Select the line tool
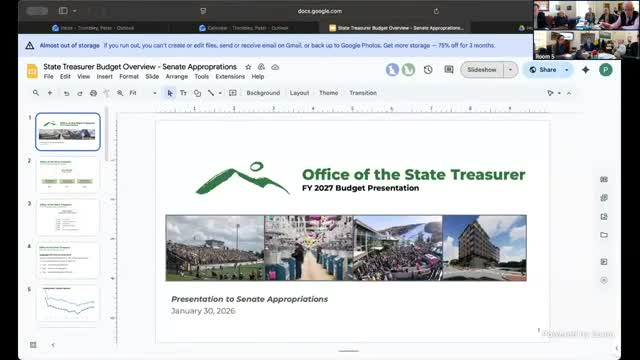640x360 pixels. tap(211, 93)
